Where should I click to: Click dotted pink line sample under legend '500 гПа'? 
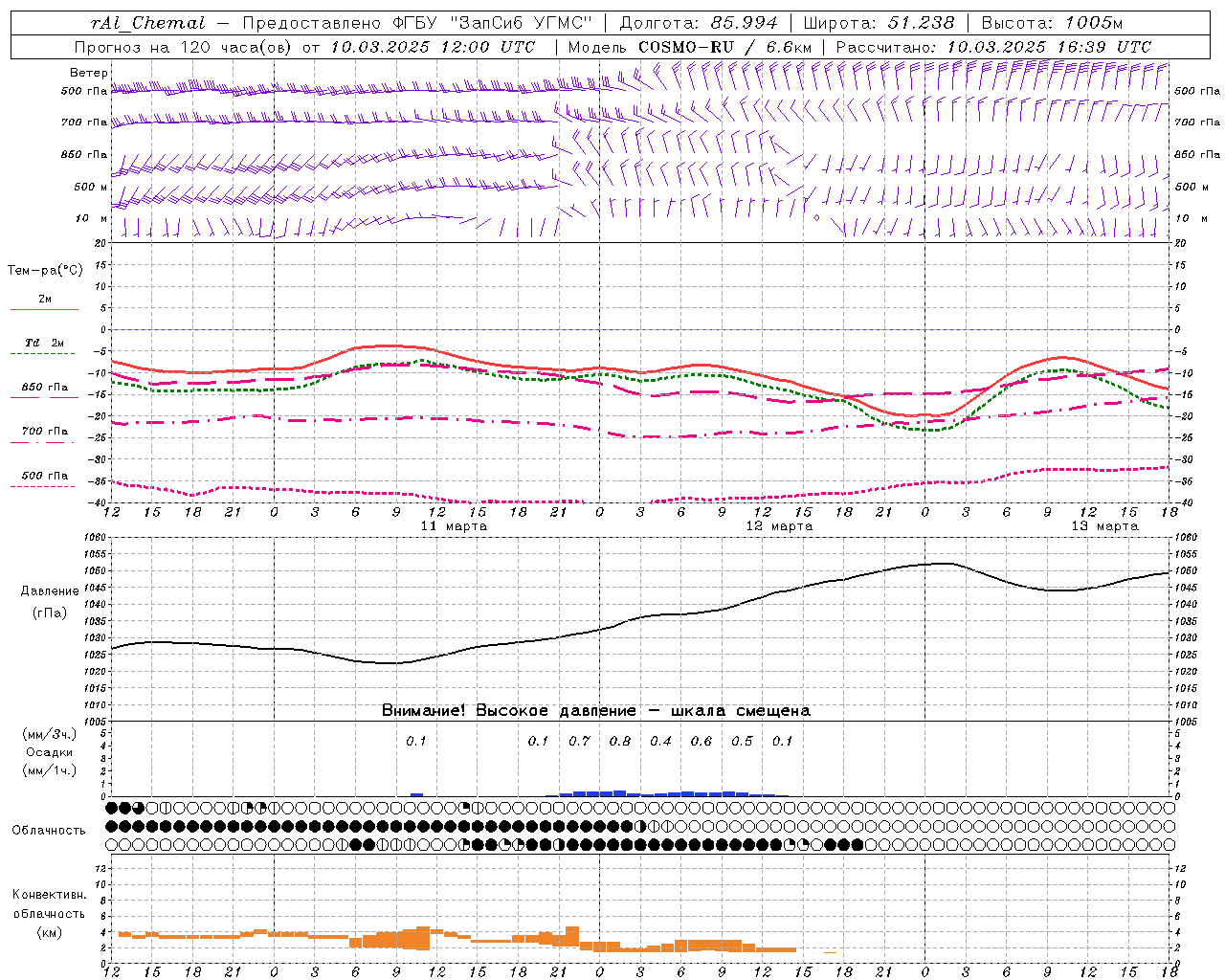tap(44, 487)
